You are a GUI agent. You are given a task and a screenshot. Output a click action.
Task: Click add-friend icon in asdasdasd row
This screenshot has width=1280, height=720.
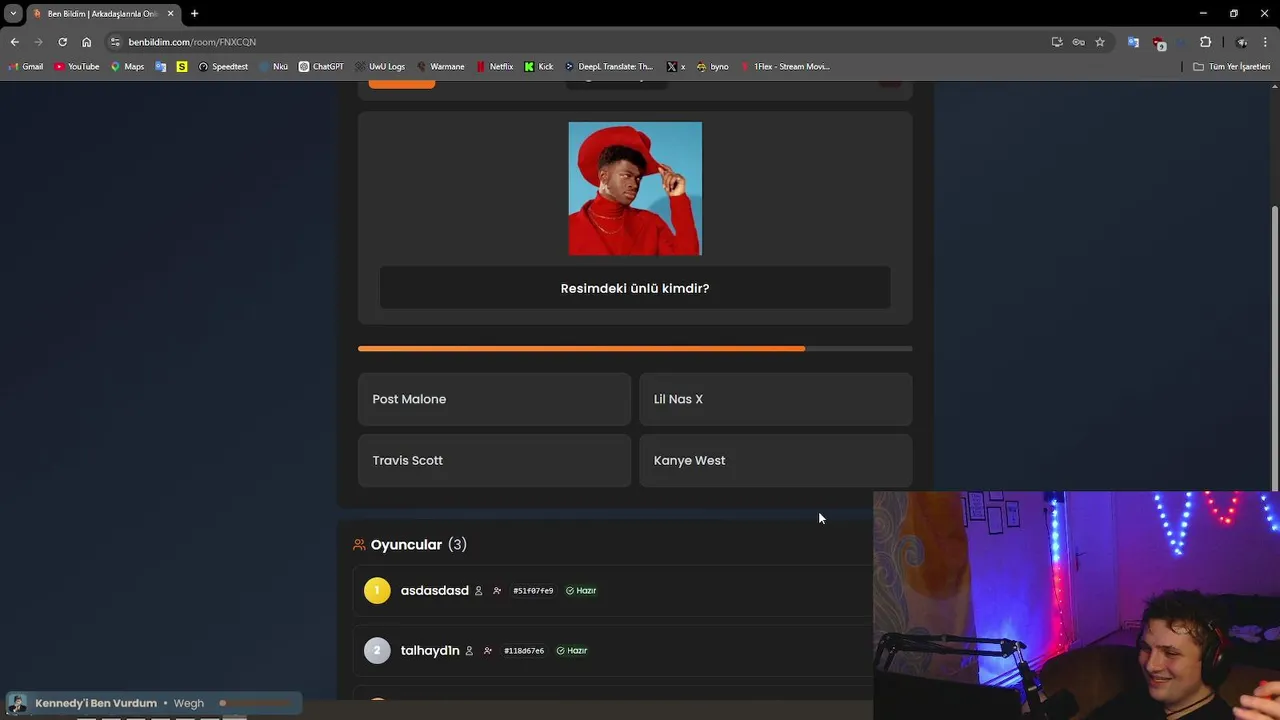497,591
